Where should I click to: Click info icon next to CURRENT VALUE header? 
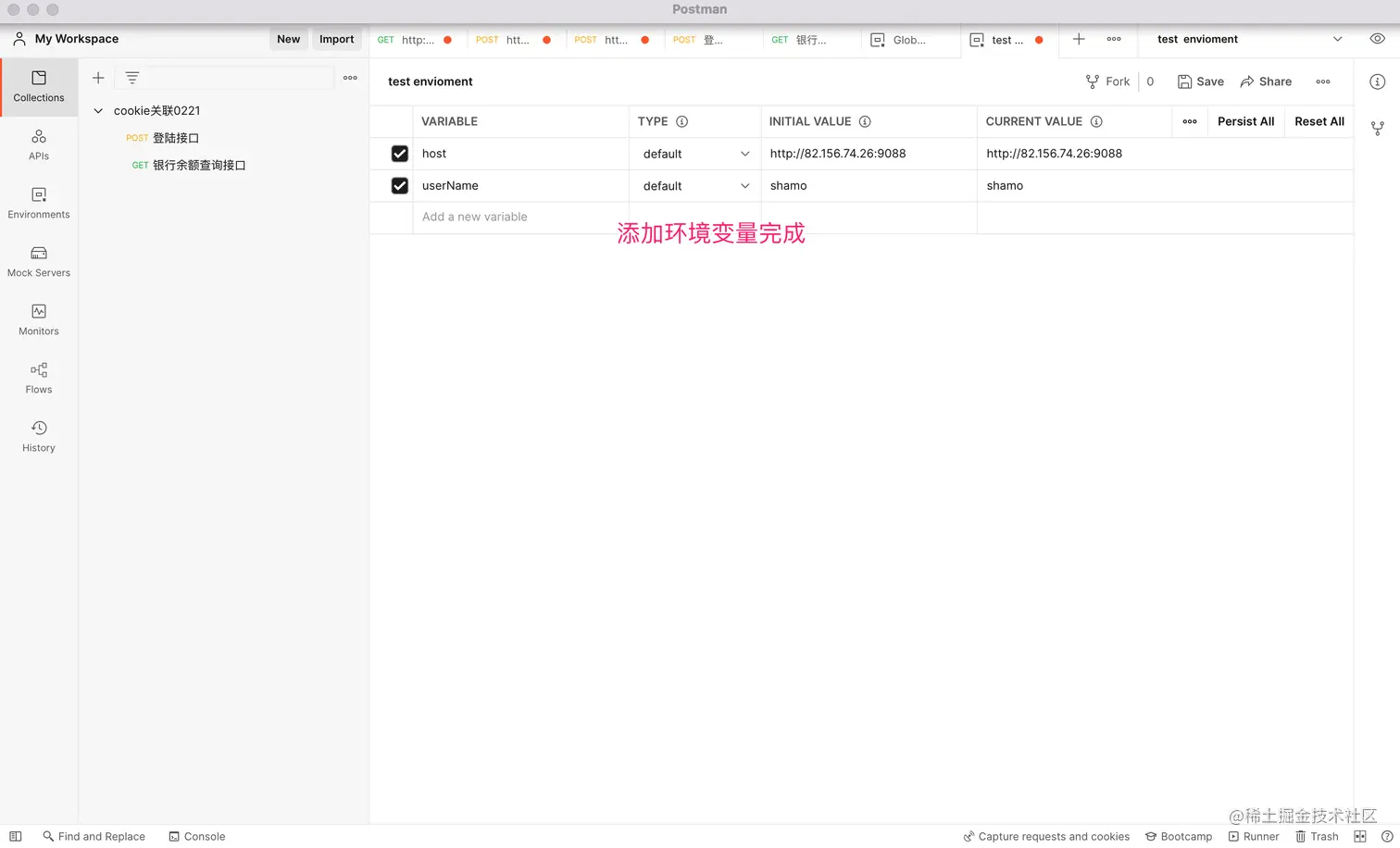[1096, 121]
